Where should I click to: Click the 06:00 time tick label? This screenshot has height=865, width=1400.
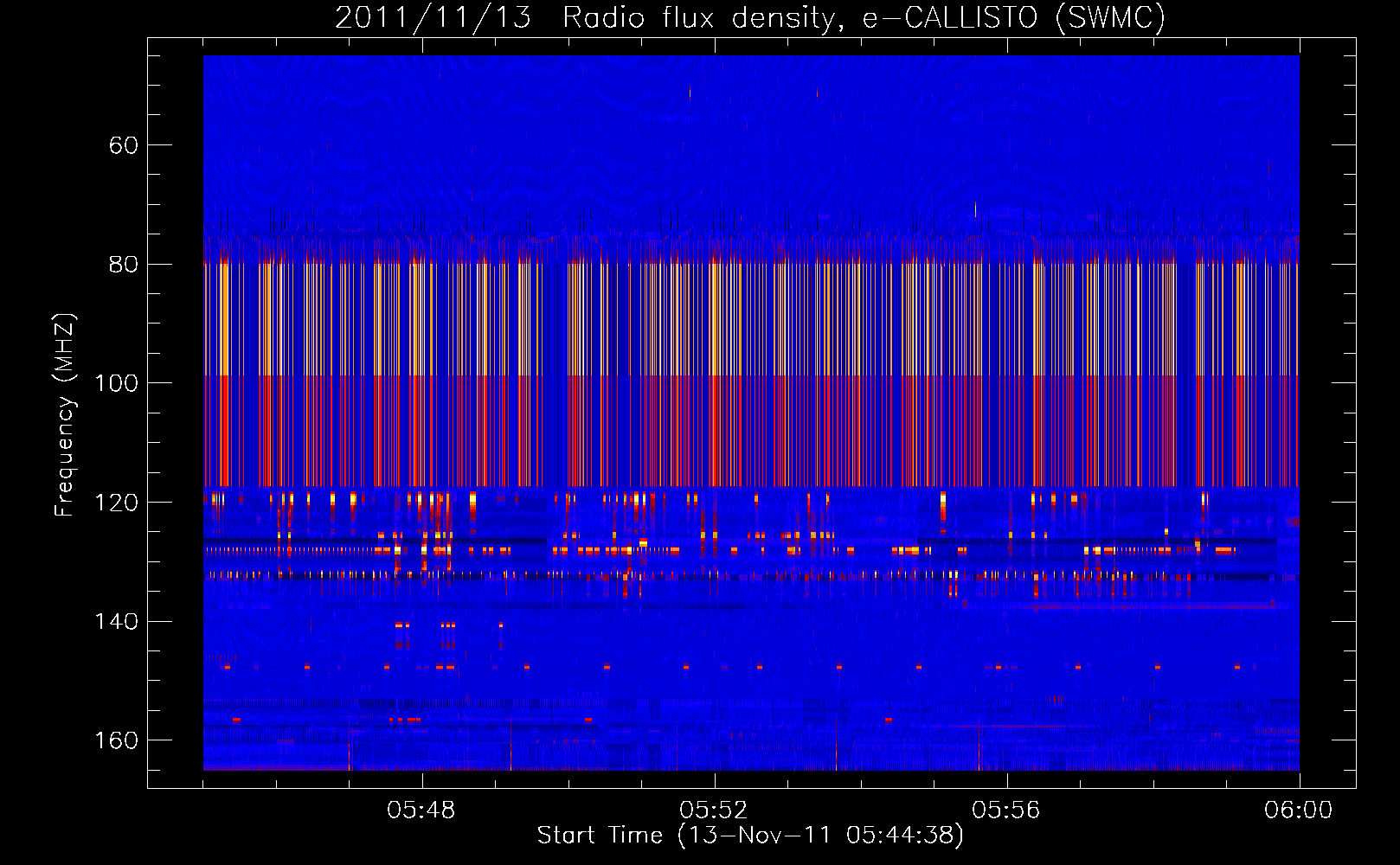pyautogui.click(x=1299, y=810)
